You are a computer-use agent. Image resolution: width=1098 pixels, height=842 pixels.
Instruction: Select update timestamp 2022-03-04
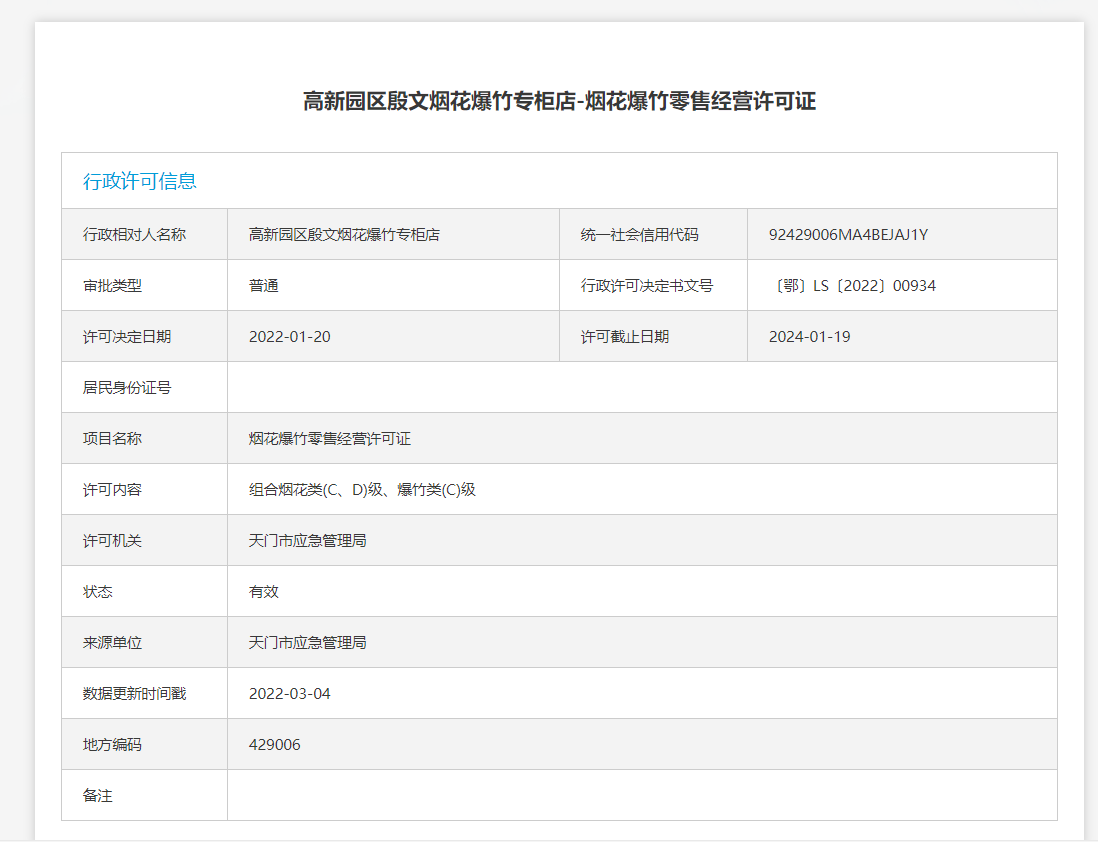click(x=289, y=693)
